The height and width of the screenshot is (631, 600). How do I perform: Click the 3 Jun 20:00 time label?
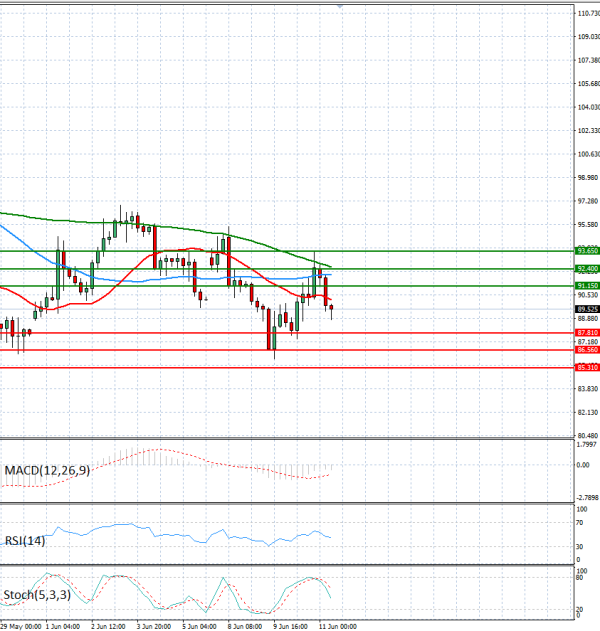tap(154, 627)
